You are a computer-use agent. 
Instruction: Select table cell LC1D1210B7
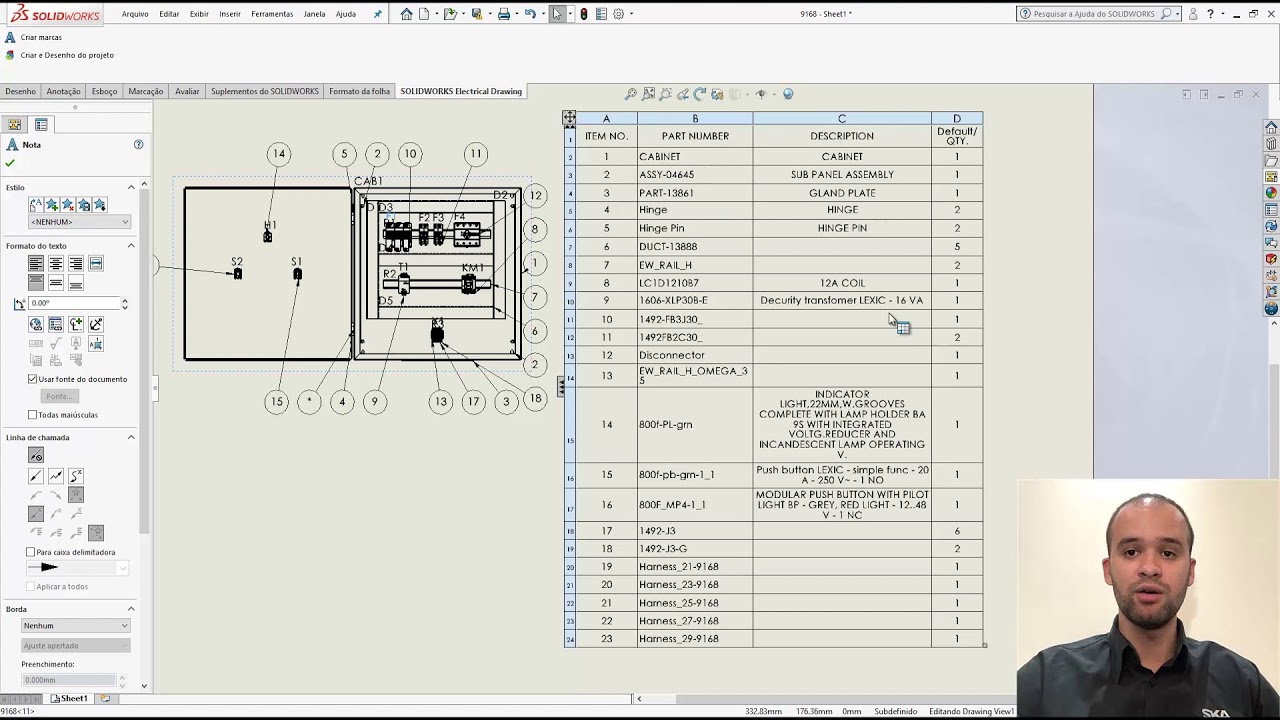(x=695, y=283)
